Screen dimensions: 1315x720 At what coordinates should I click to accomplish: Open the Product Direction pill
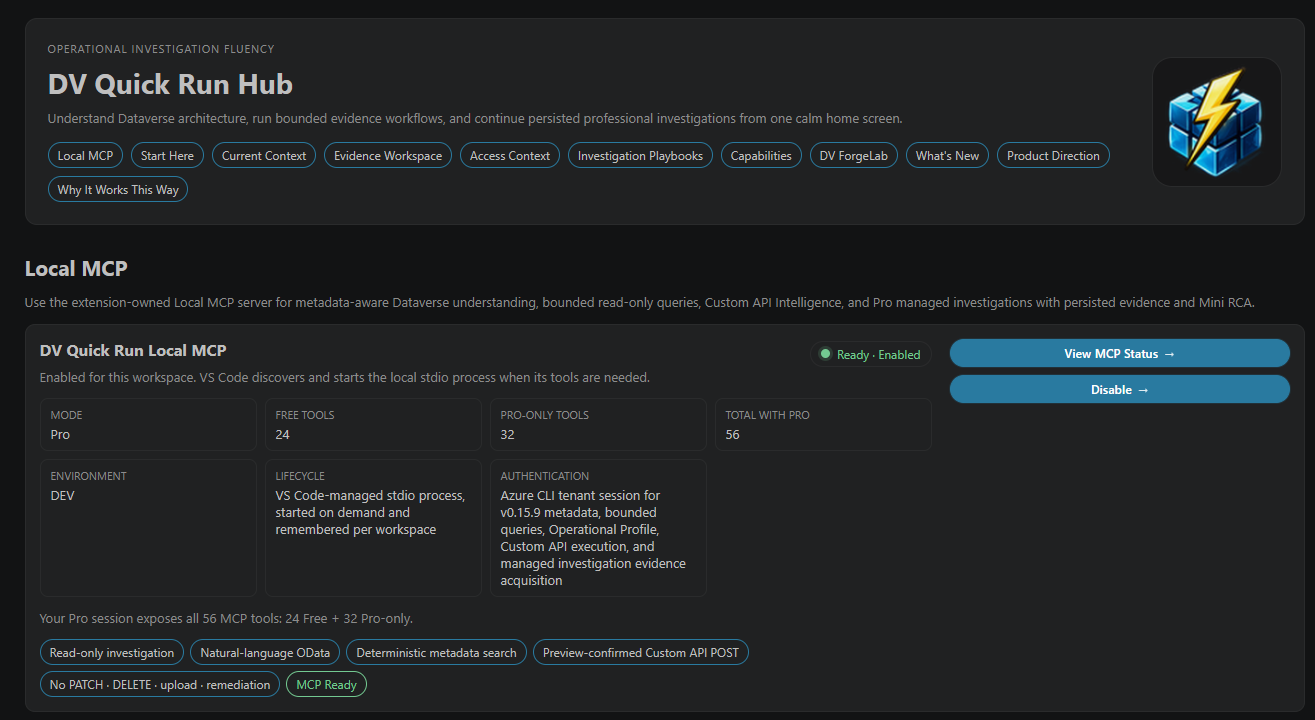coord(1053,155)
